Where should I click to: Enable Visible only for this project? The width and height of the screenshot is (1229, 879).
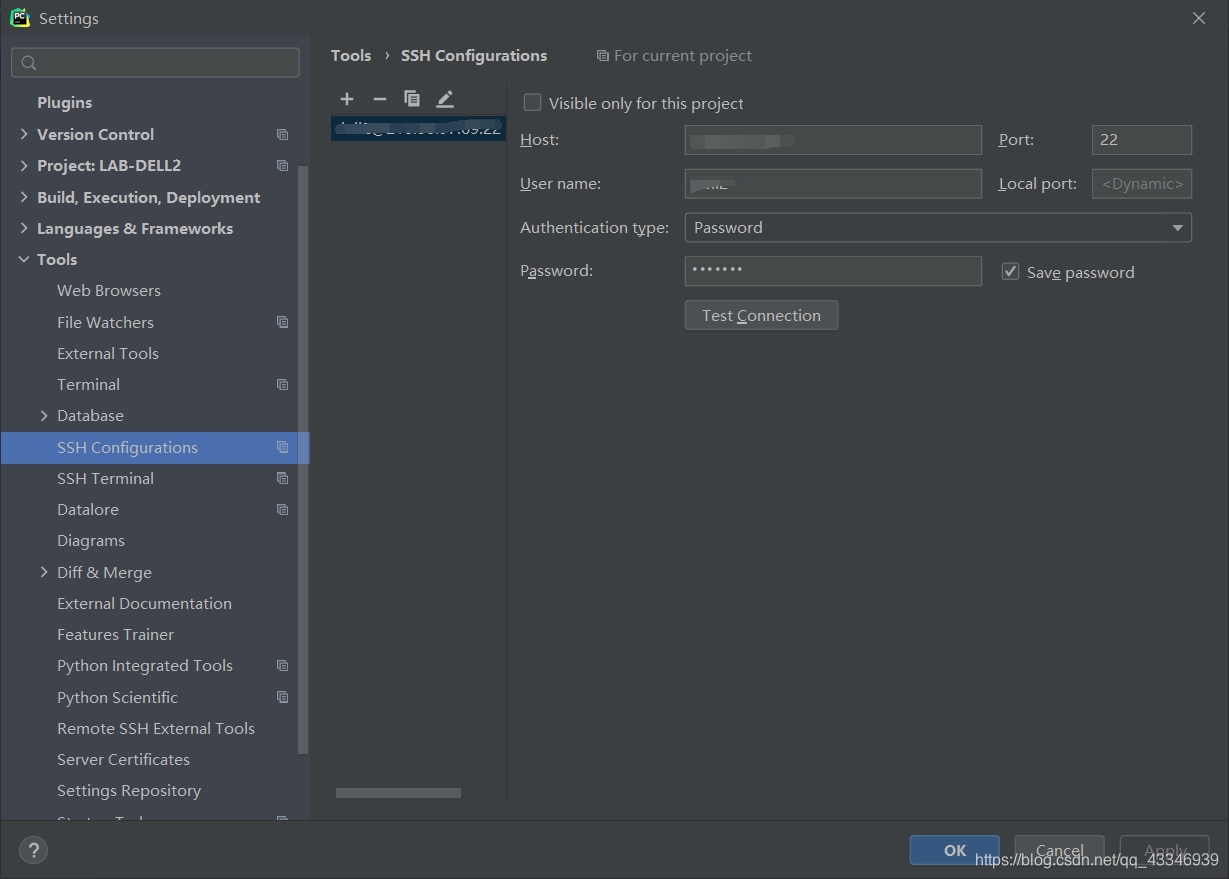pyautogui.click(x=533, y=103)
